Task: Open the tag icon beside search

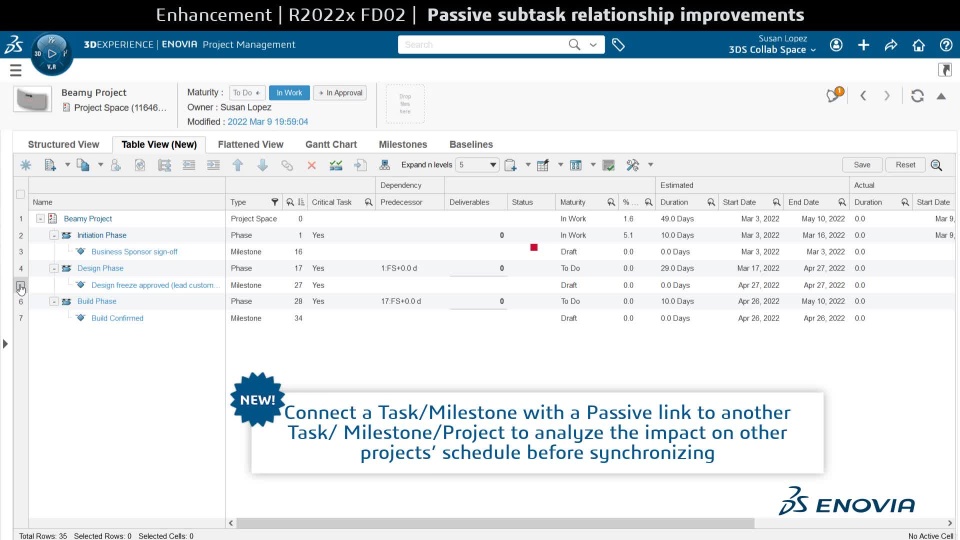Action: 618,45
